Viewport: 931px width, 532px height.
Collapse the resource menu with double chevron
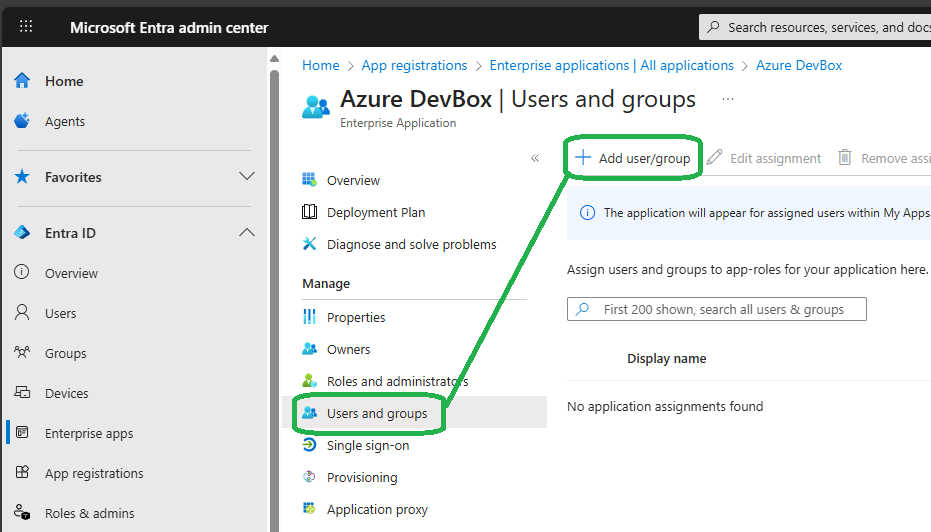(x=535, y=158)
